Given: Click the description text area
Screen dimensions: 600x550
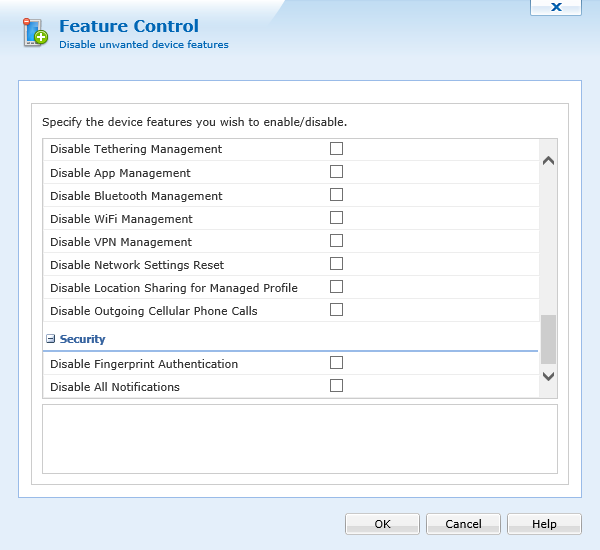Looking at the screenshot, I should (x=299, y=438).
